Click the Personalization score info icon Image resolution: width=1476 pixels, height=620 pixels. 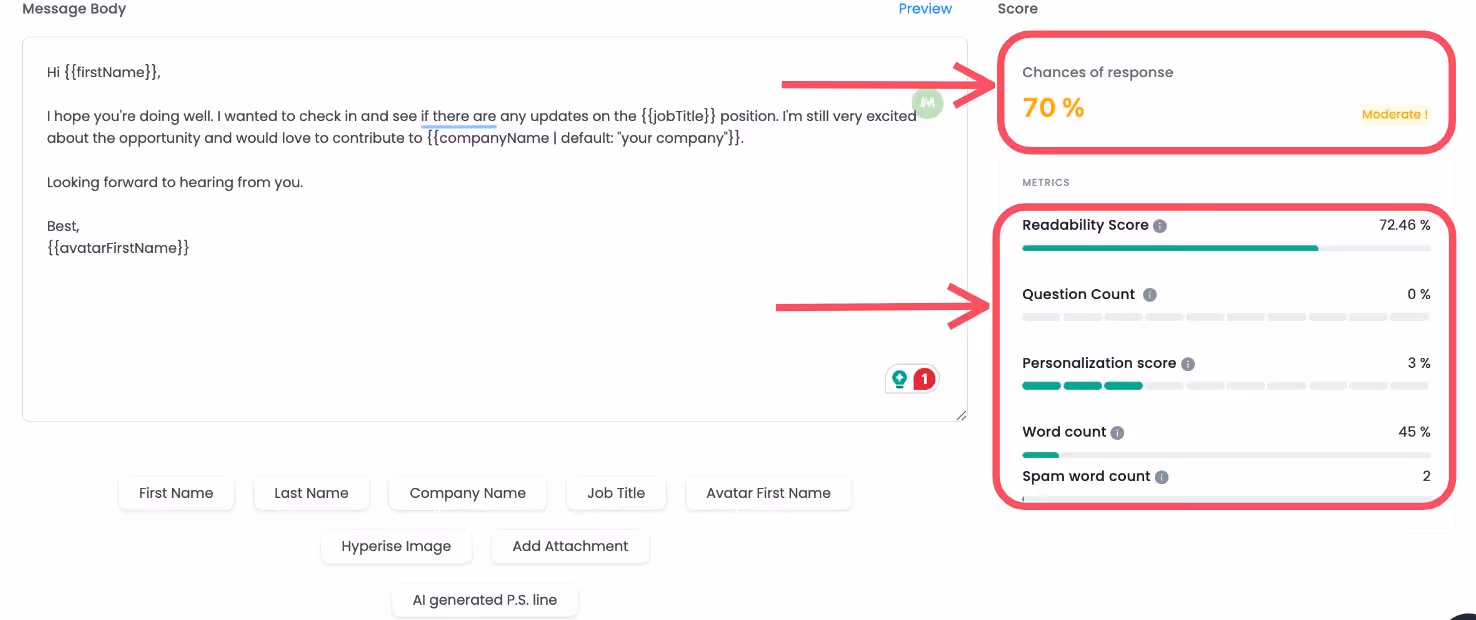1189,363
